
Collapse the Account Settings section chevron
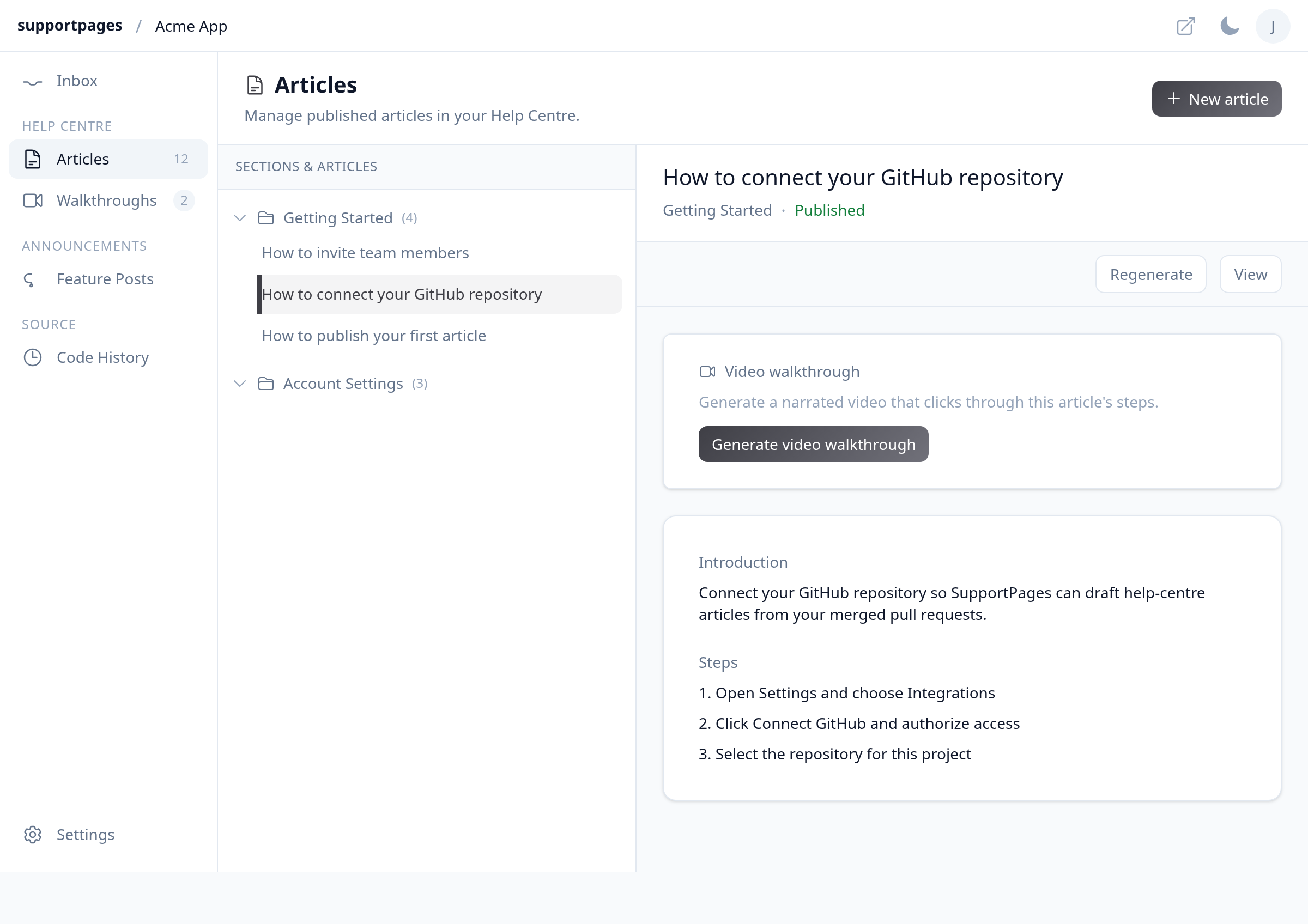(240, 384)
